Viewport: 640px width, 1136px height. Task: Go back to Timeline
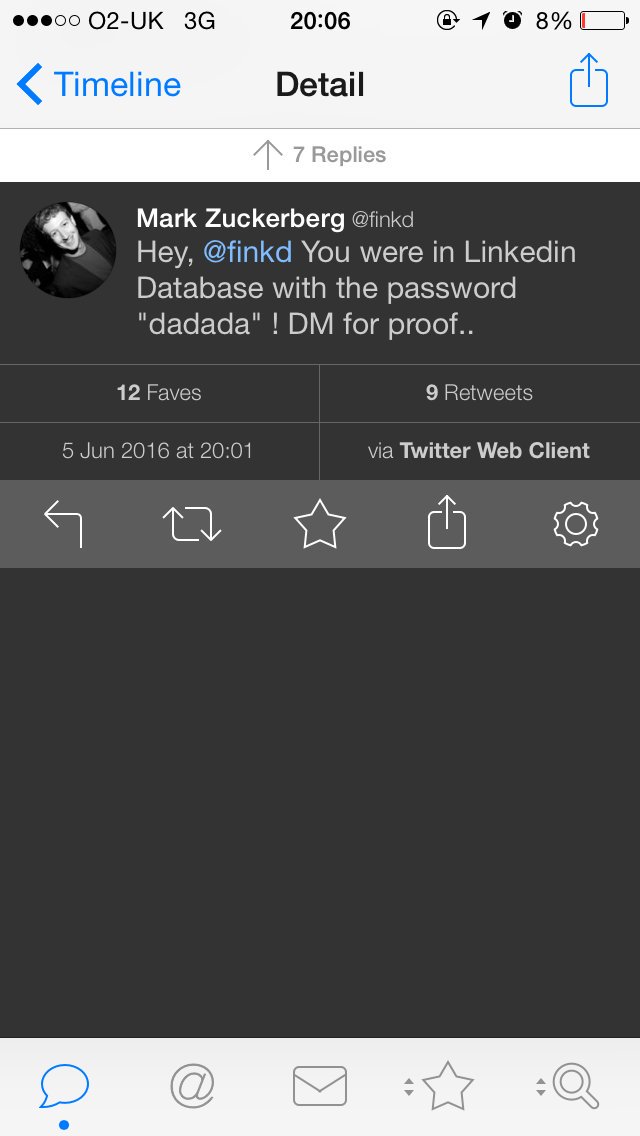coord(99,85)
